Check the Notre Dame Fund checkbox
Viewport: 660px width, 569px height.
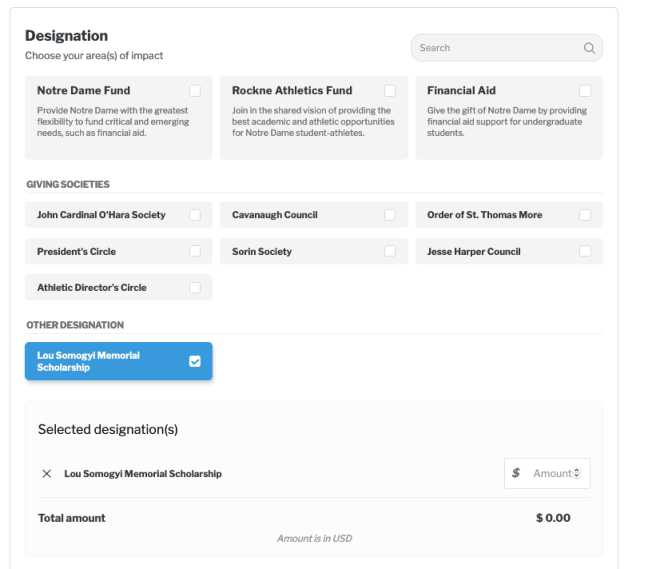pos(195,90)
